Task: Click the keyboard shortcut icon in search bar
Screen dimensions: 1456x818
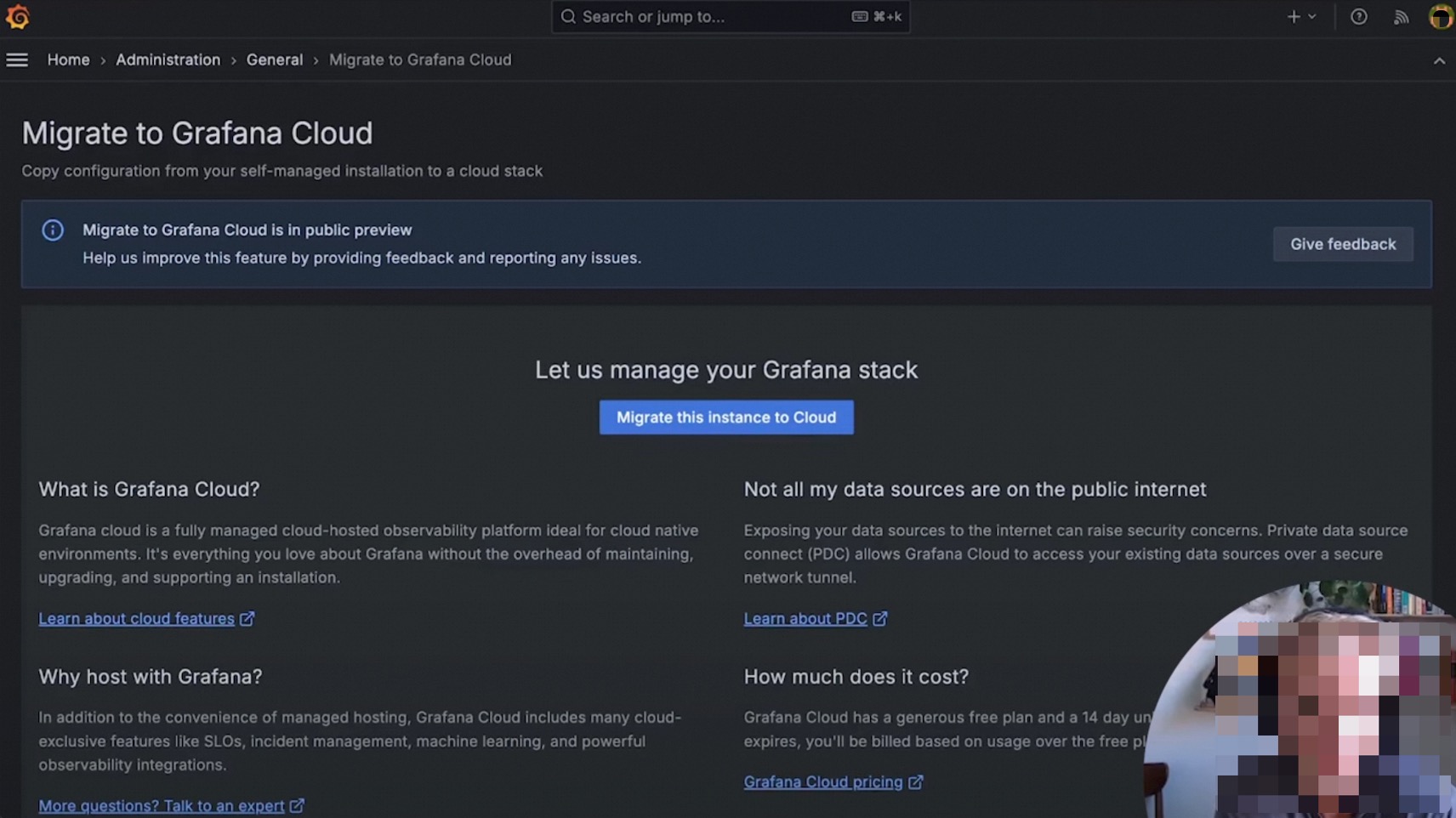Action: pos(860,17)
